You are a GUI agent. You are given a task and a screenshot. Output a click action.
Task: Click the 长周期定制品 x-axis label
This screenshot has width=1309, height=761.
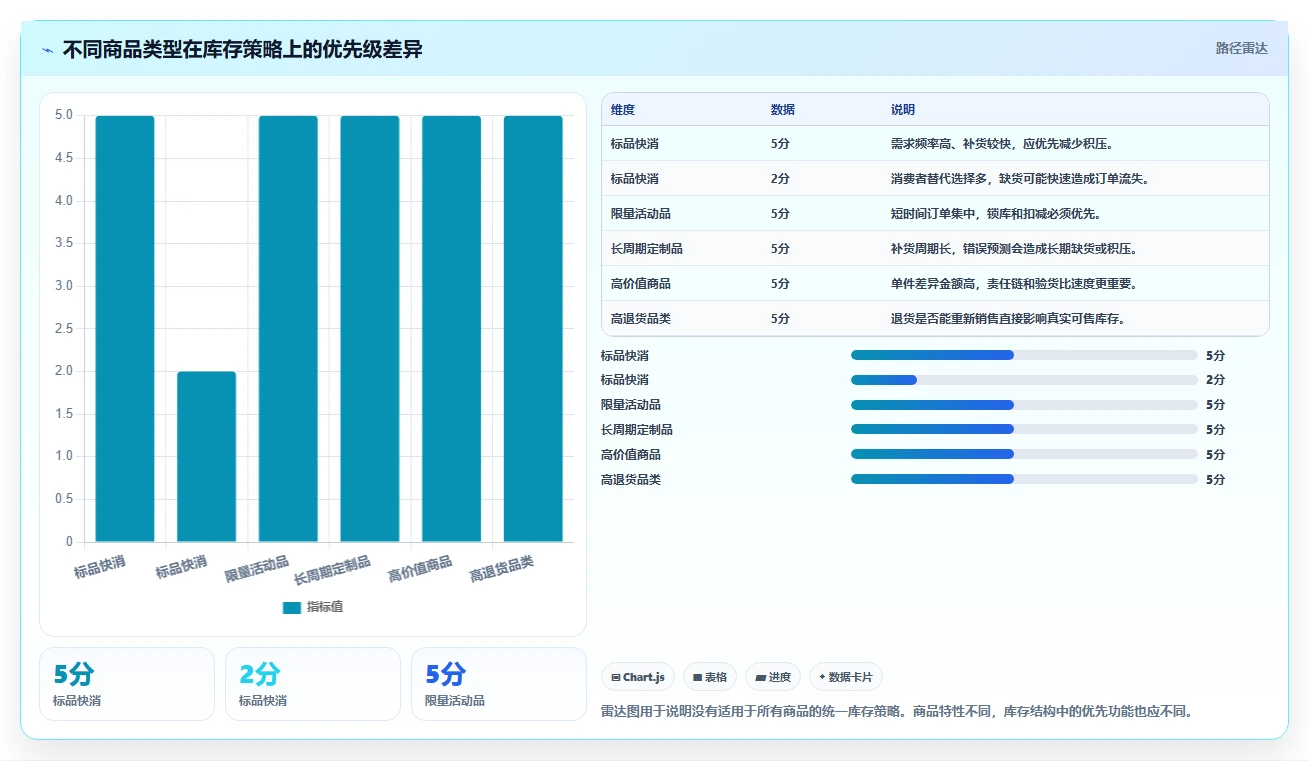click(x=333, y=570)
